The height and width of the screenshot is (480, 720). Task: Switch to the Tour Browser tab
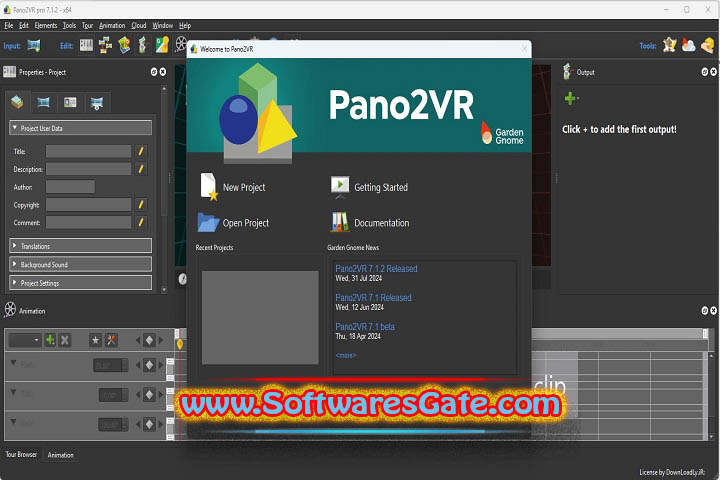point(21,454)
